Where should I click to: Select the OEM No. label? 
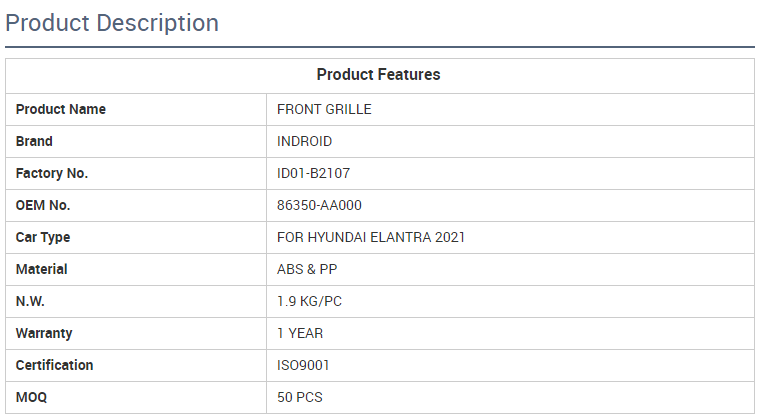tap(43, 205)
